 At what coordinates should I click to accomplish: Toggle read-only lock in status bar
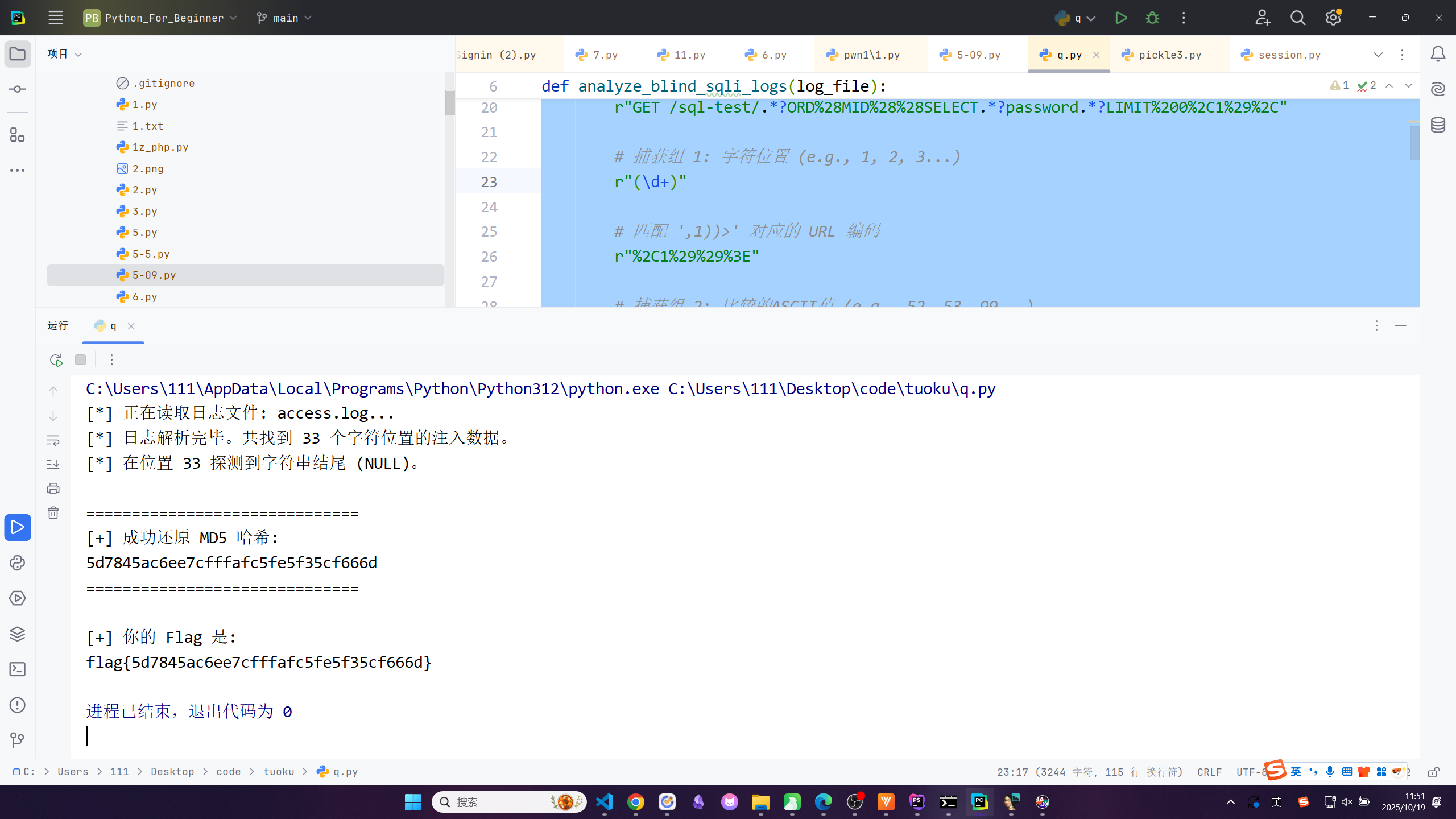point(1433,772)
